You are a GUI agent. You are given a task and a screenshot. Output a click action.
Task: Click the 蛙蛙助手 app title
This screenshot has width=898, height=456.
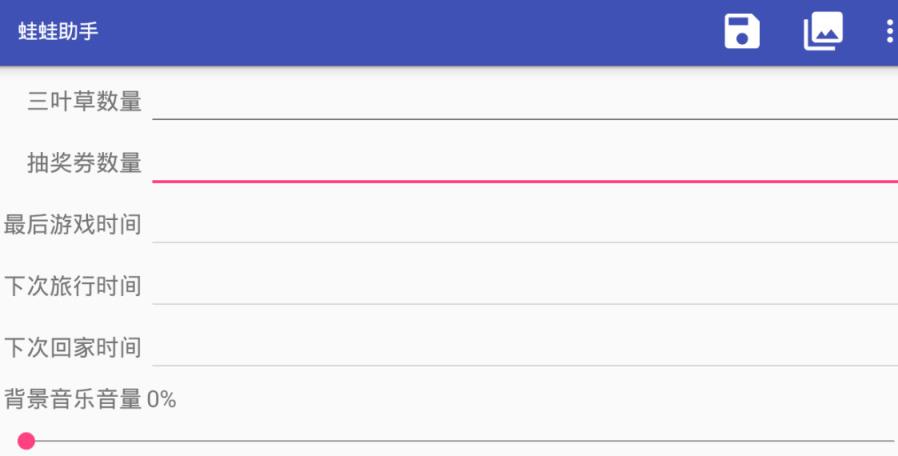click(x=58, y=32)
